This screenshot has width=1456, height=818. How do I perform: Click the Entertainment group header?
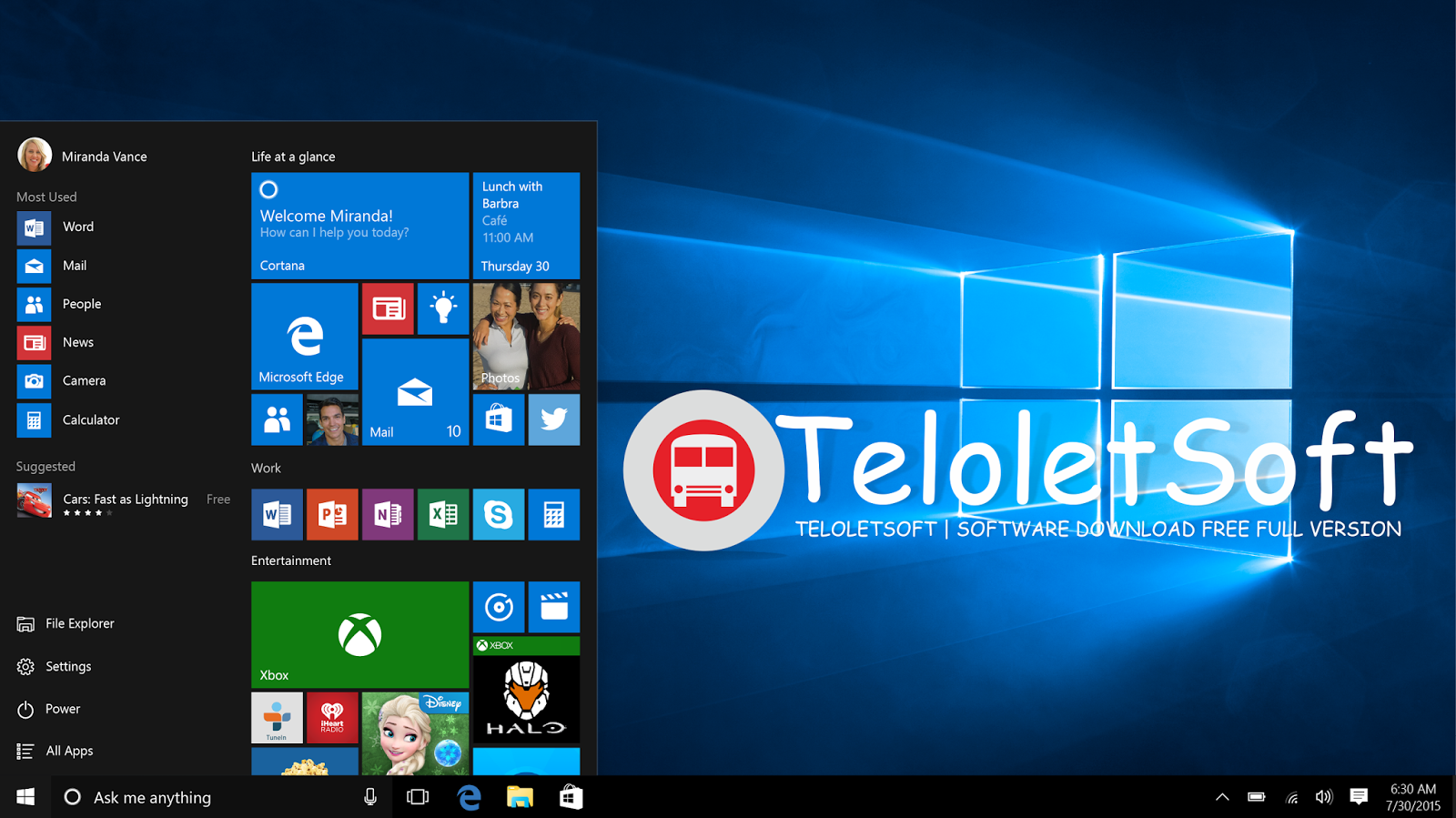pos(291,560)
